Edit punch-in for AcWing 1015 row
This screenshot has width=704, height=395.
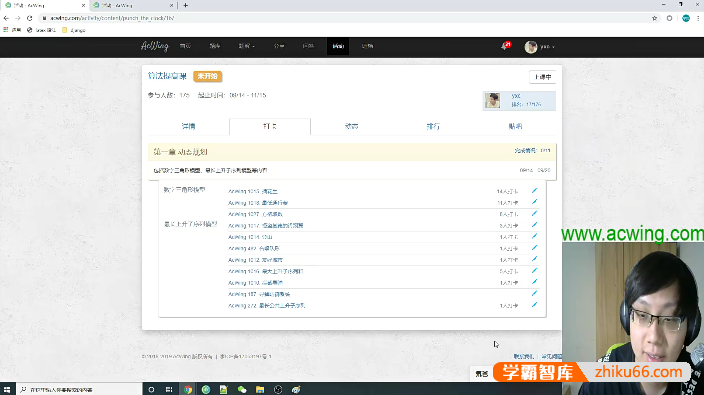pos(534,191)
